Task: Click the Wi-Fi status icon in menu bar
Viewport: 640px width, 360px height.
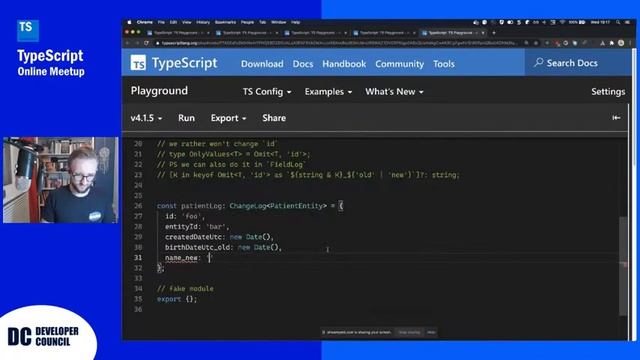Action: pyautogui.click(x=562, y=22)
